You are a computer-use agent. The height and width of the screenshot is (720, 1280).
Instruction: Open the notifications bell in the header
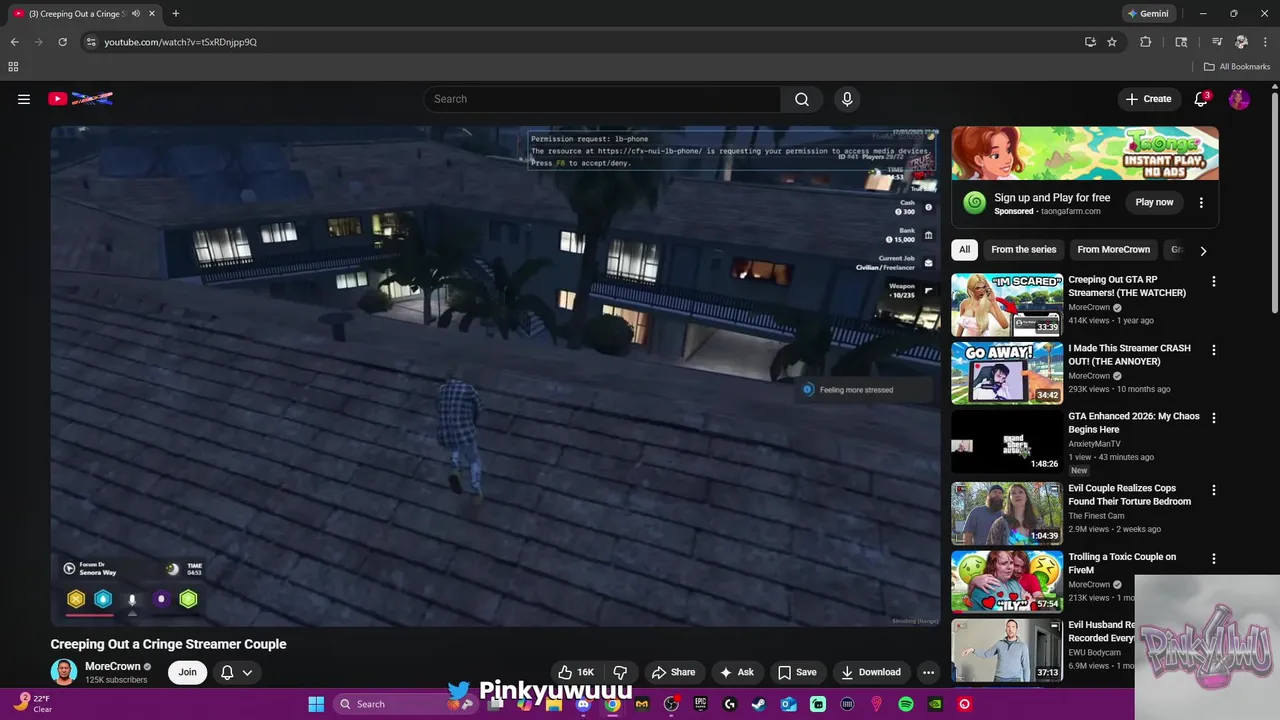(x=1201, y=99)
